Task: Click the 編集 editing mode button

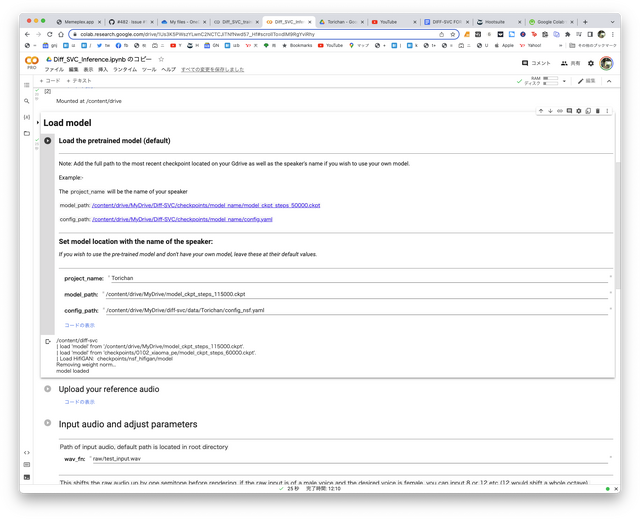Action: (587, 81)
